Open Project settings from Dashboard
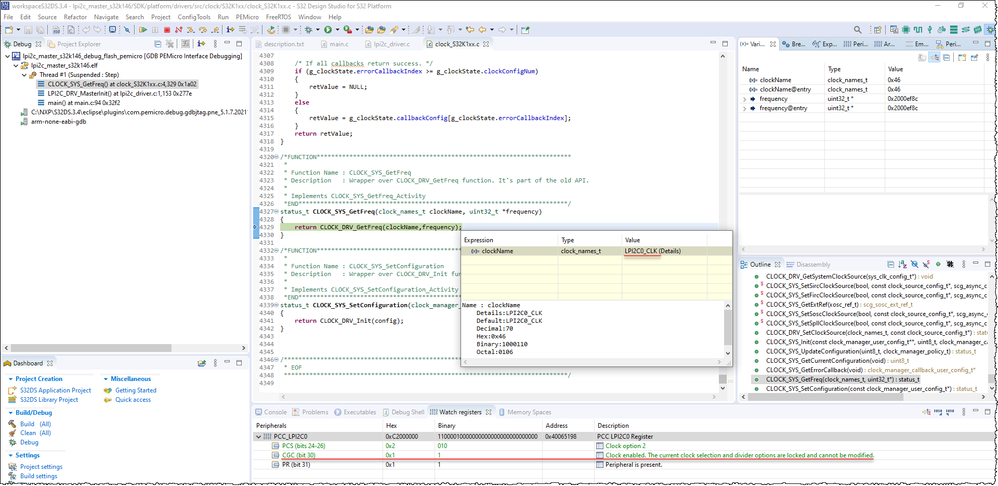Image resolution: width=998 pixels, height=486 pixels. [x=40, y=467]
